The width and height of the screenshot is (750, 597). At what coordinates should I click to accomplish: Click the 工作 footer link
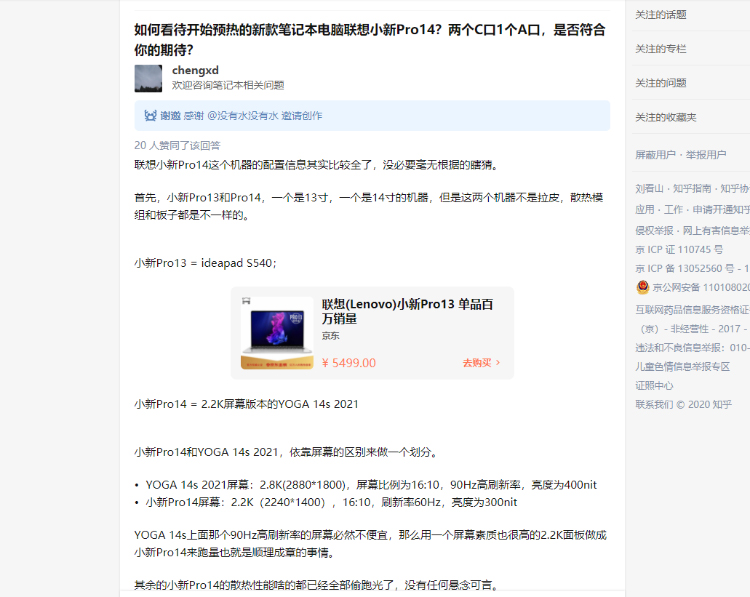pos(673,210)
